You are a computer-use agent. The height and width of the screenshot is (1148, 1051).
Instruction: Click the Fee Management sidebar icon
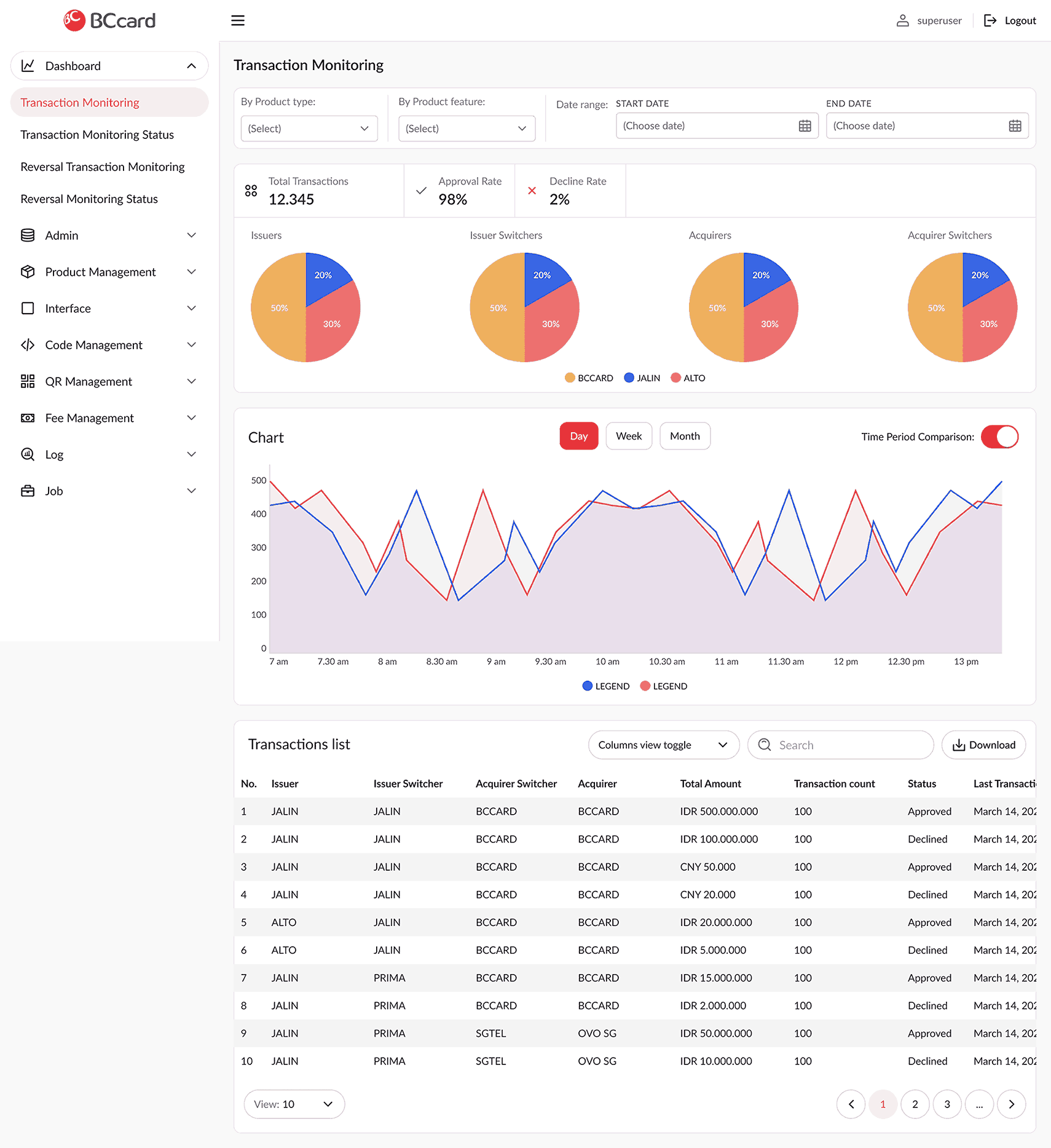(x=28, y=418)
